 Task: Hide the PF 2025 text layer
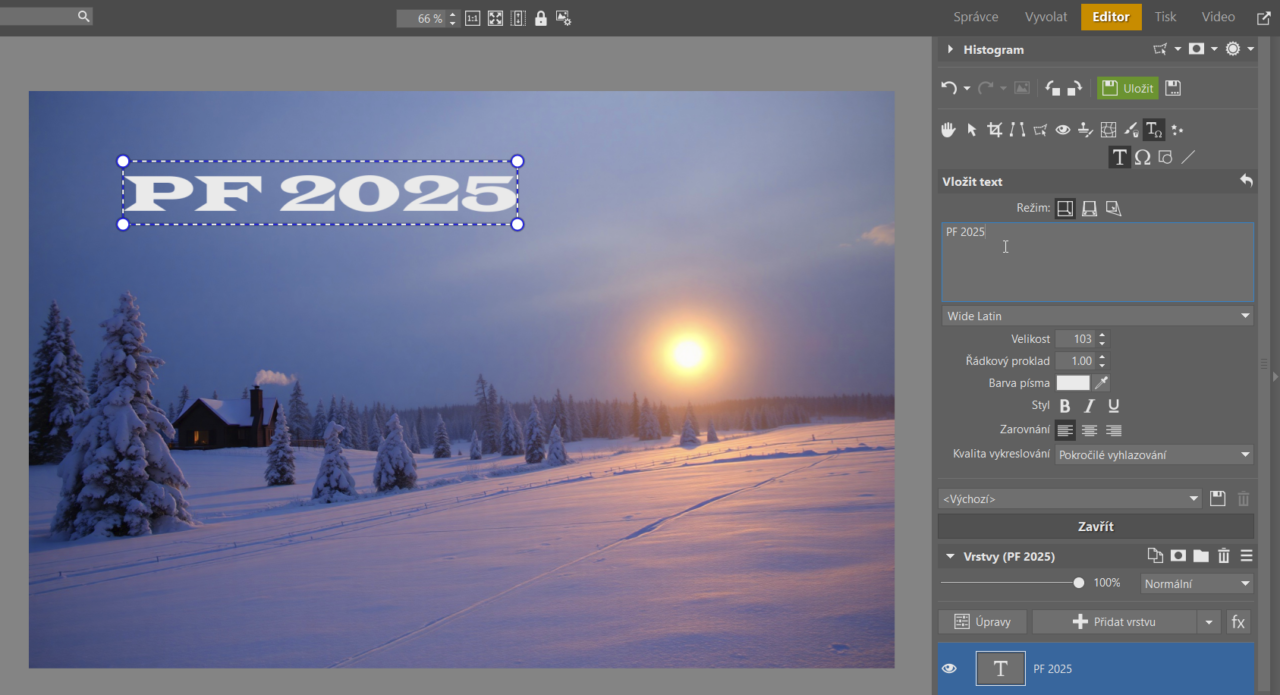click(948, 668)
